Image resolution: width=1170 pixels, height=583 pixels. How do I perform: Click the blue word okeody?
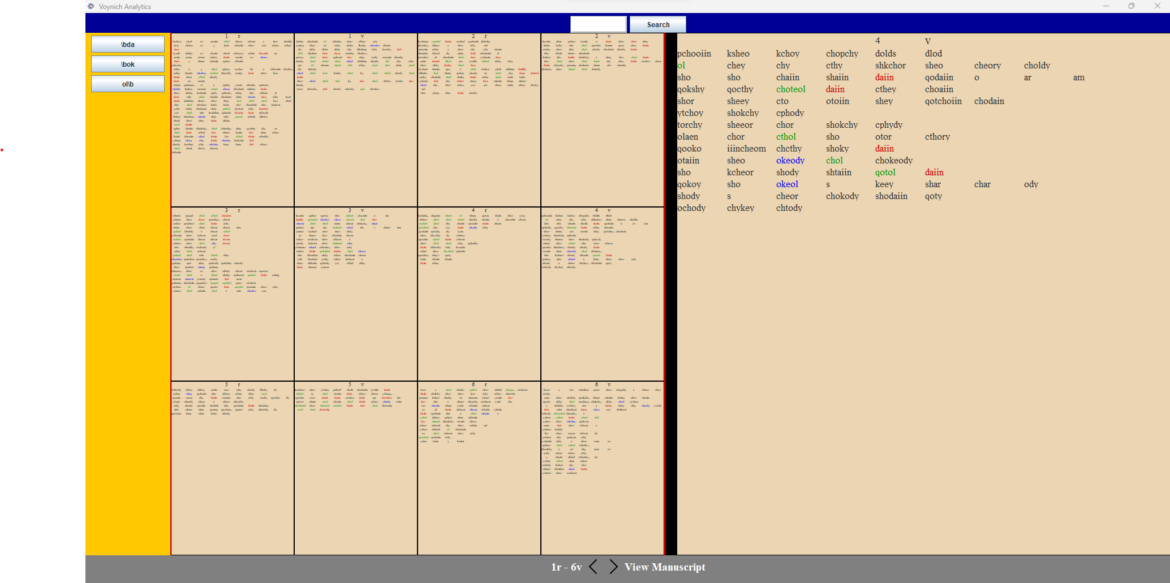click(x=790, y=160)
